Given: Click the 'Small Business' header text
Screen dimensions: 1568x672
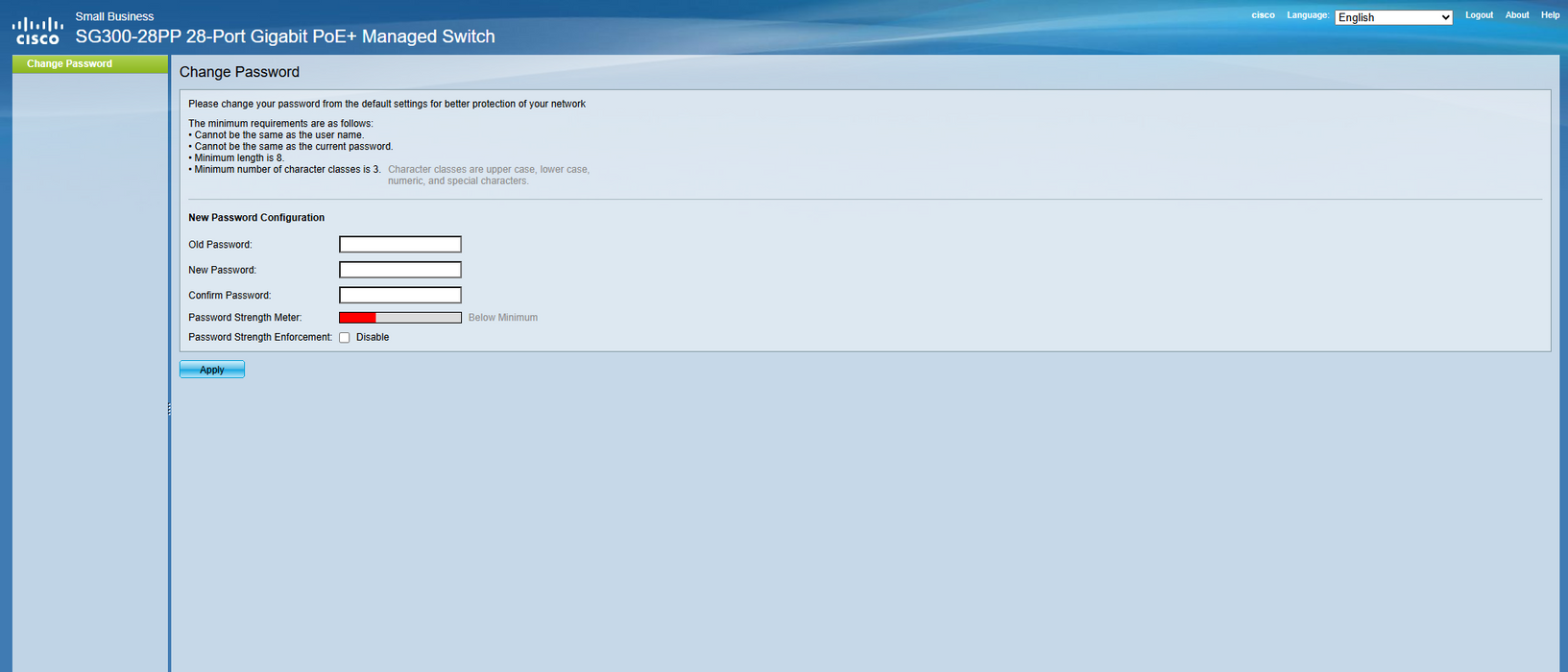Looking at the screenshot, I should pos(114,16).
